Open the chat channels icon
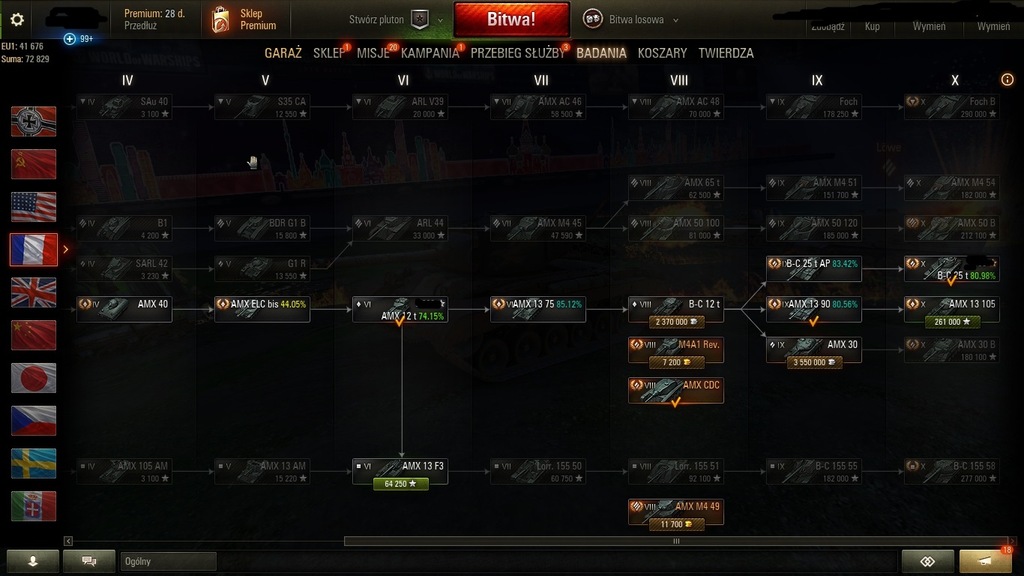The image size is (1024, 576). pyautogui.click(x=89, y=561)
